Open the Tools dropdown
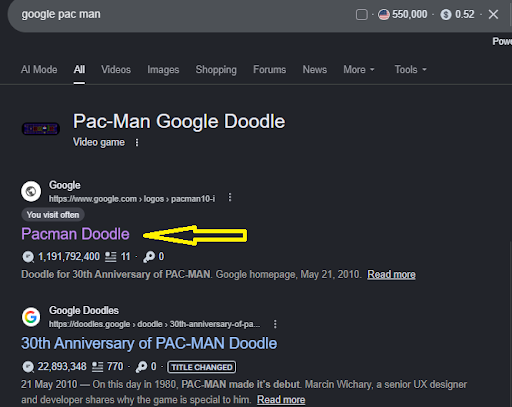The image size is (512, 407). [411, 70]
